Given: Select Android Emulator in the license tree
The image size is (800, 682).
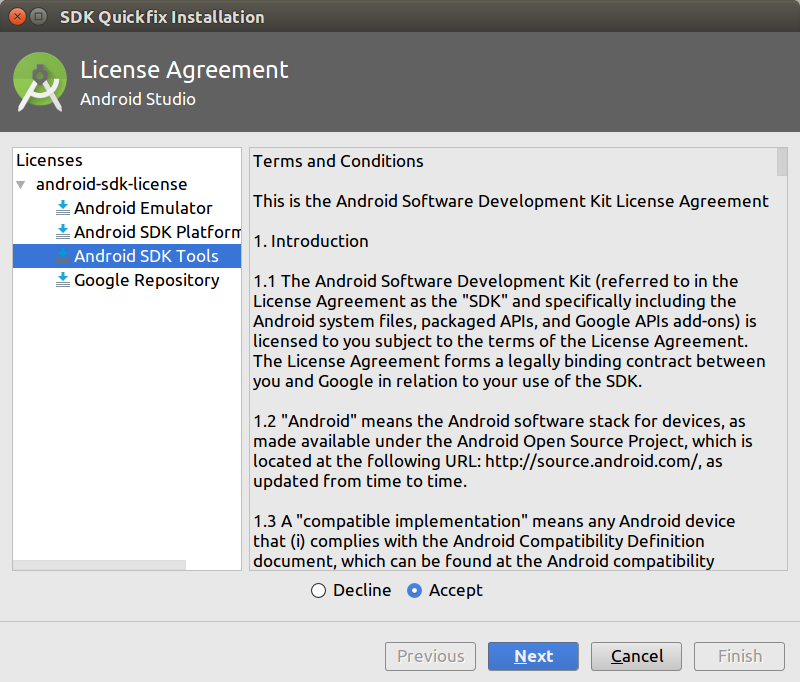Looking at the screenshot, I should [x=143, y=208].
